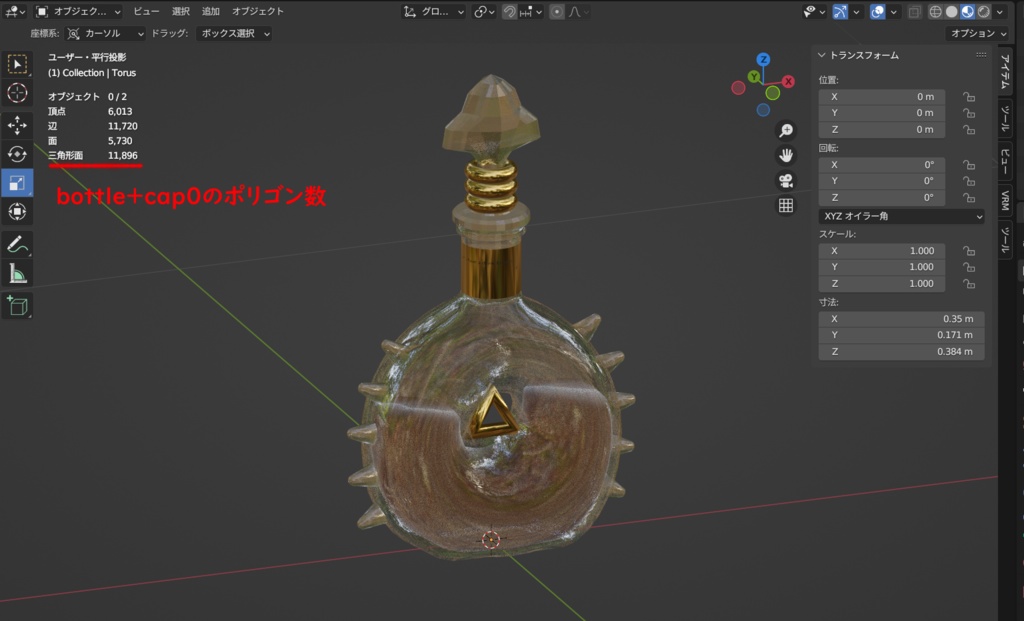Select the Add Cube tool
1024x621 pixels.
17,306
